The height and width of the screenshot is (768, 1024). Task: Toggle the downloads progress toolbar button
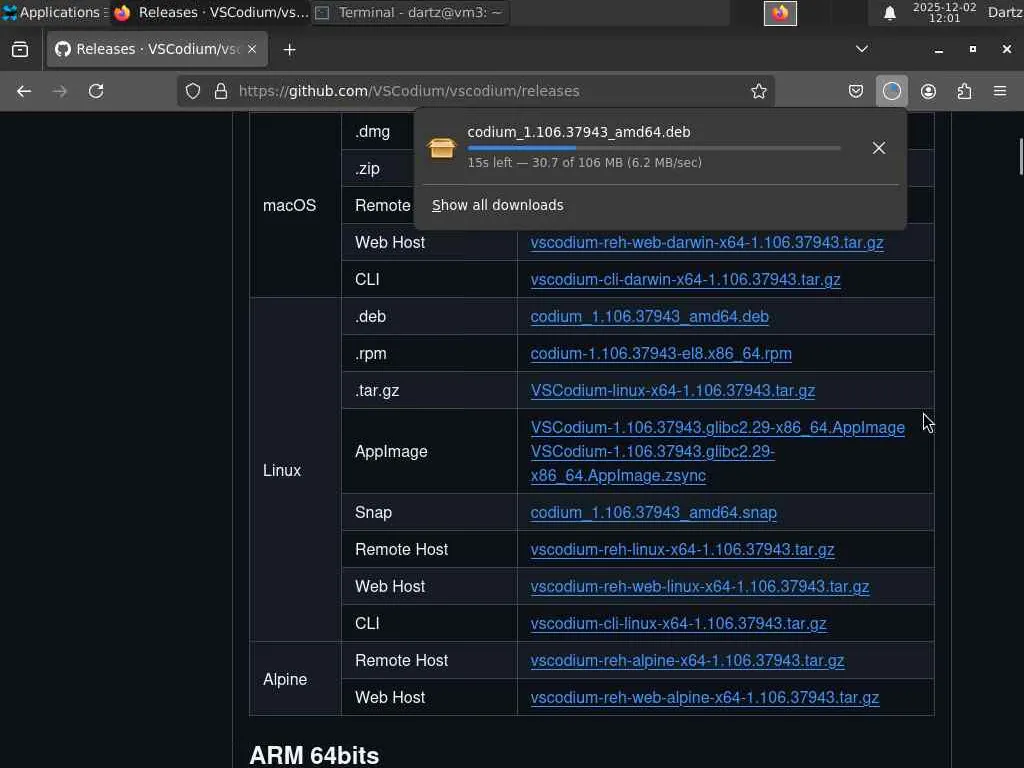[891, 91]
